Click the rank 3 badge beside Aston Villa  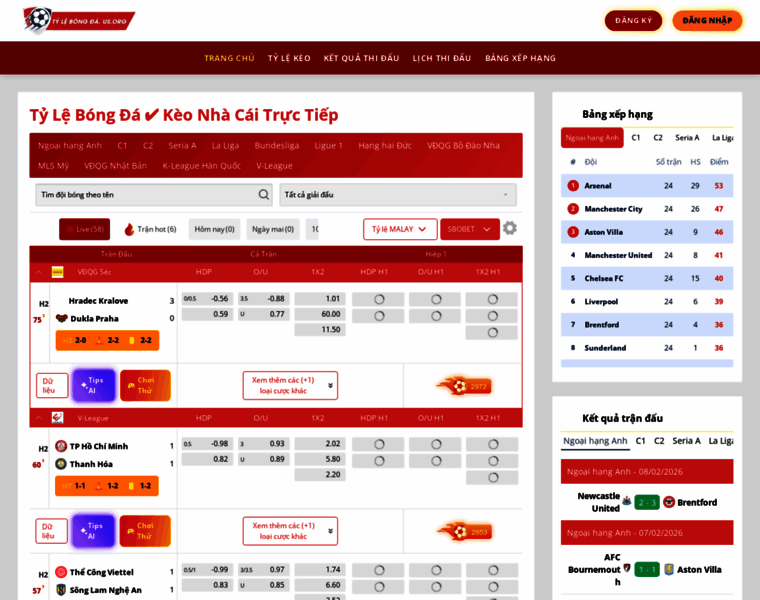[573, 232]
